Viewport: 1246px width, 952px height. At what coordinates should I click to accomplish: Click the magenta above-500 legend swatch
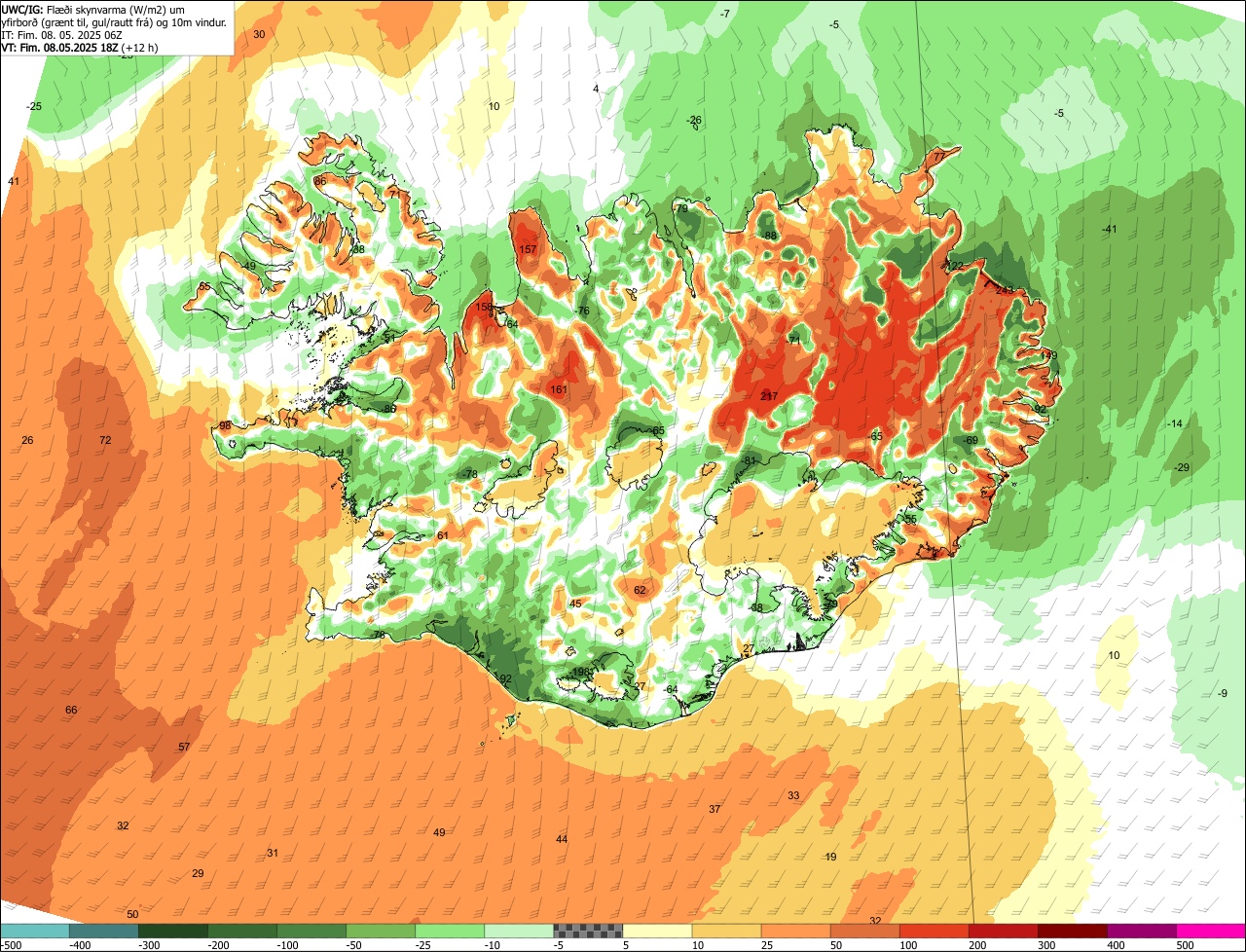[1211, 931]
